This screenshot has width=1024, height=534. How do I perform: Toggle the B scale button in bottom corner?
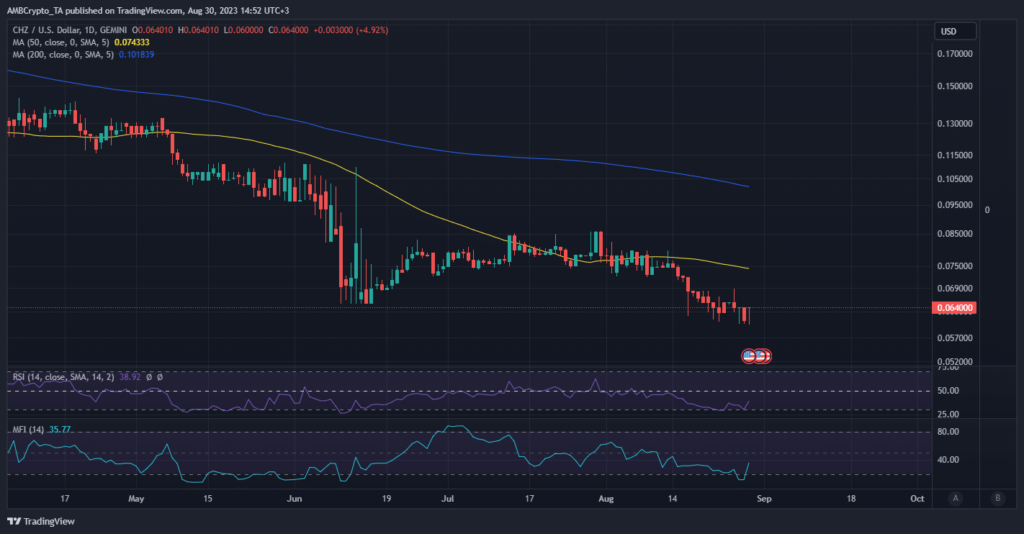996,497
